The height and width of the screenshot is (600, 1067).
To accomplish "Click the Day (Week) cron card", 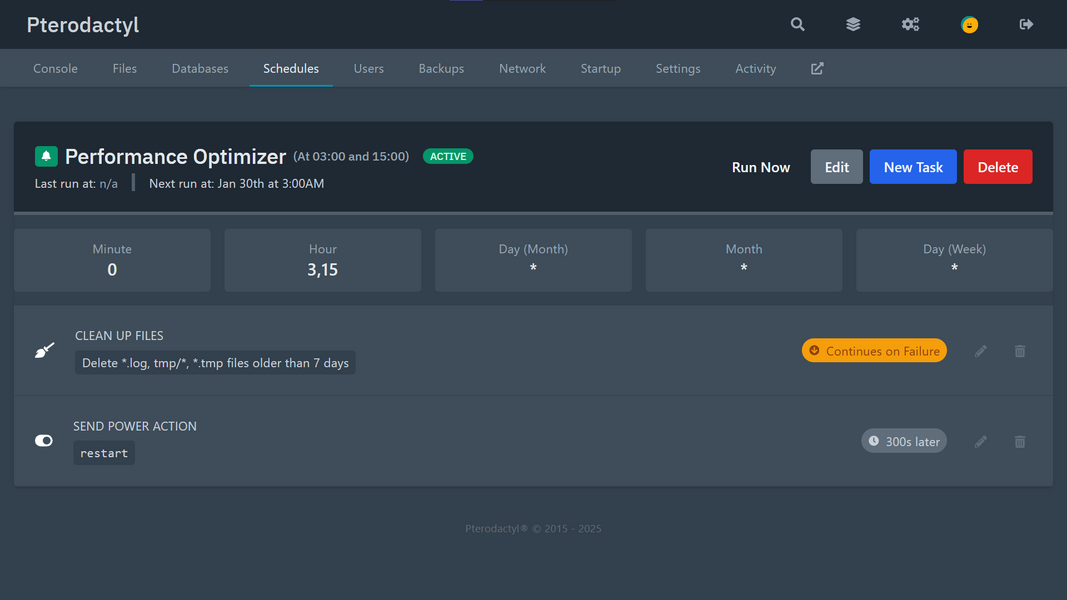I will click(x=955, y=261).
